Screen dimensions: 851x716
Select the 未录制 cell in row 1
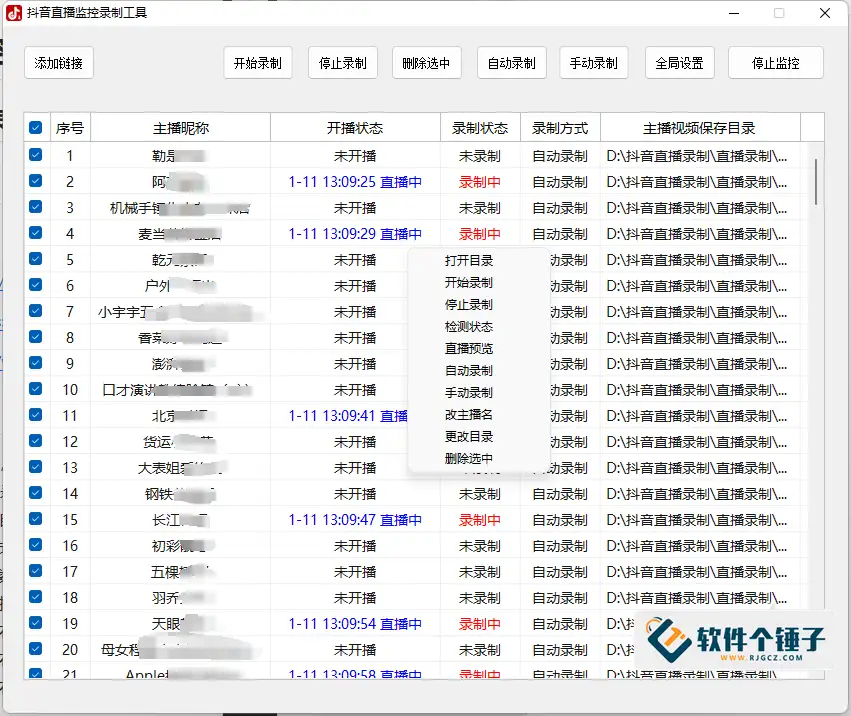click(480, 156)
